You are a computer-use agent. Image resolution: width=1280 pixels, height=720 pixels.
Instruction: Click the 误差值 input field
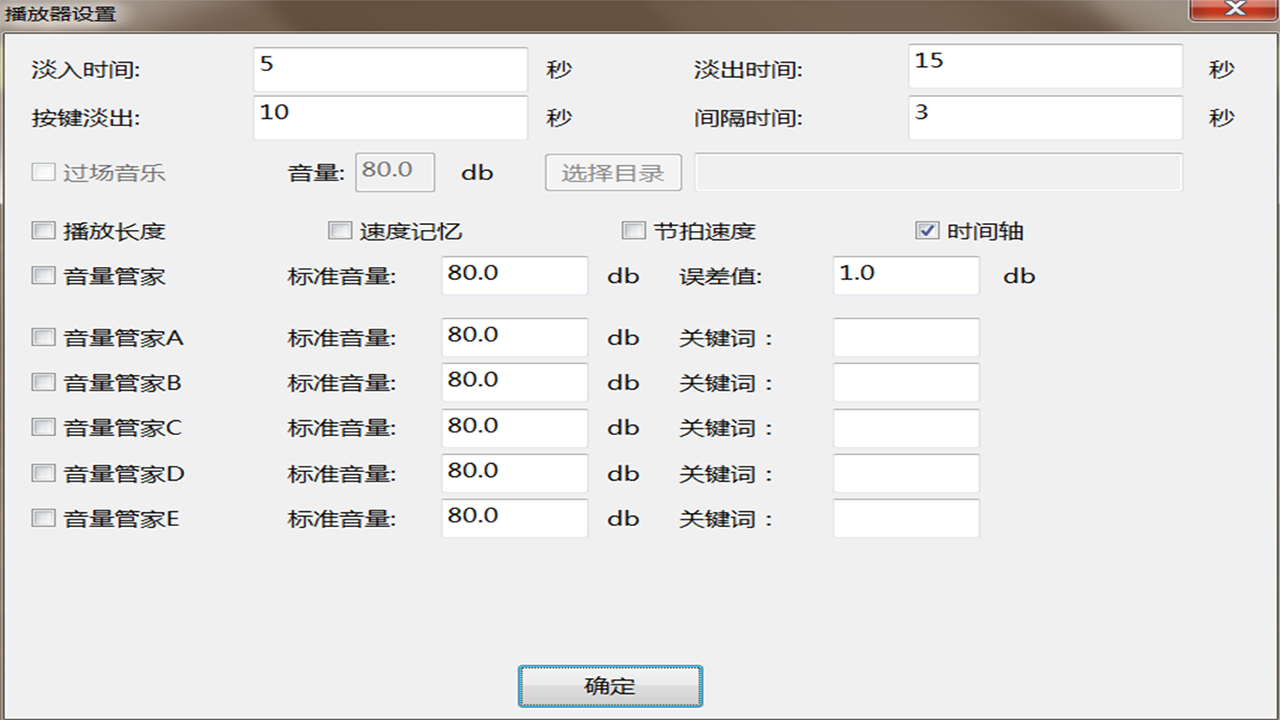click(905, 275)
